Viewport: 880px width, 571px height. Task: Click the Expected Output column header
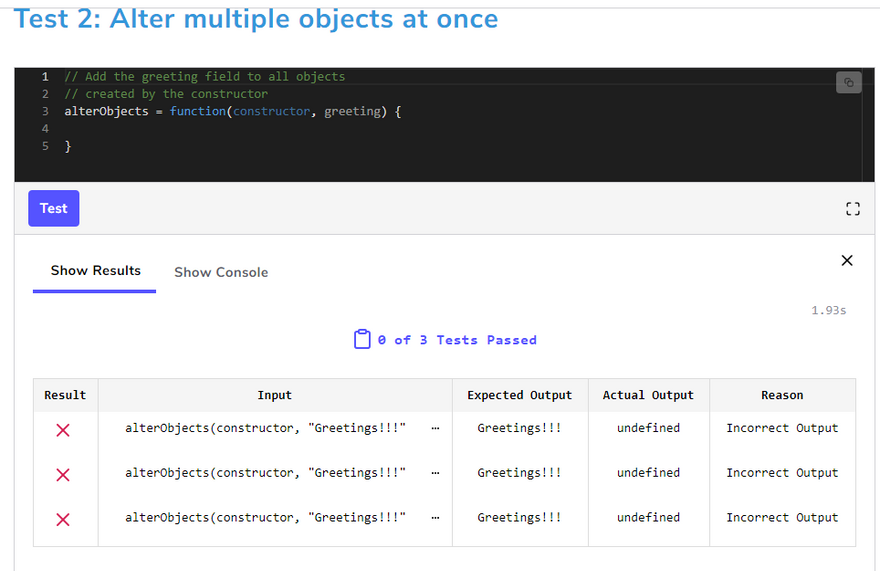(519, 395)
